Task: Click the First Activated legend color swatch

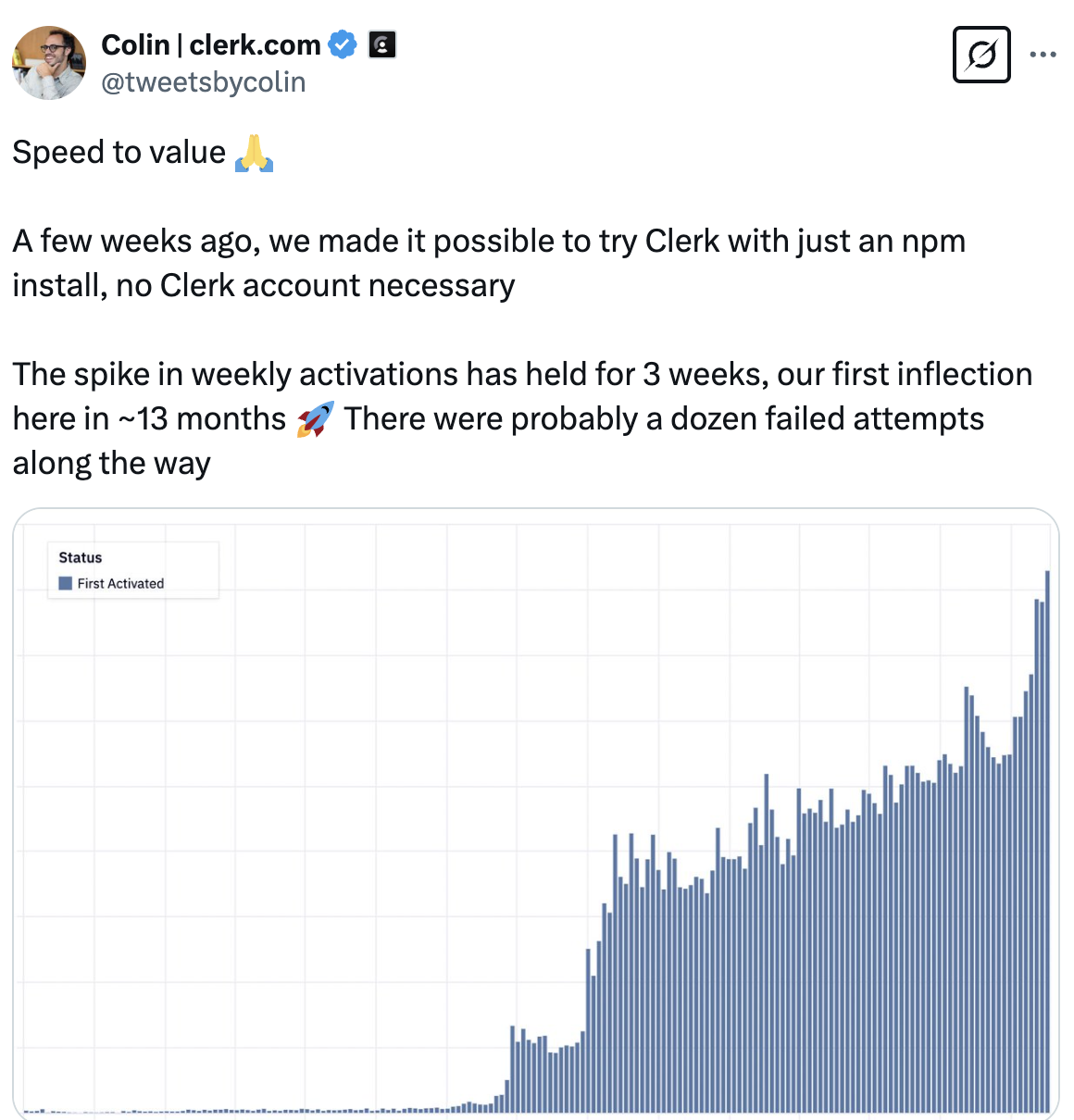Action: (66, 583)
